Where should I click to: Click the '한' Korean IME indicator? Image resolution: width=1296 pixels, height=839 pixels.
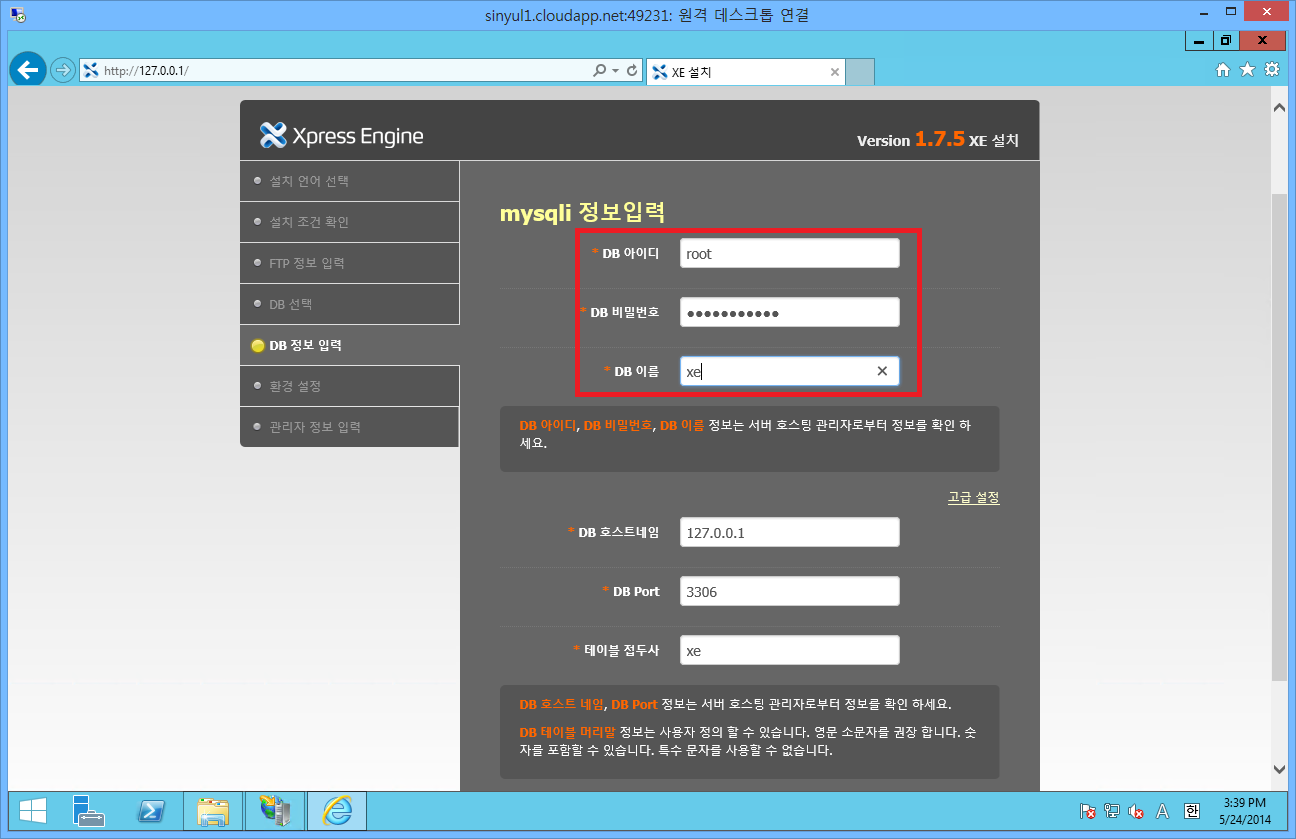click(1191, 811)
